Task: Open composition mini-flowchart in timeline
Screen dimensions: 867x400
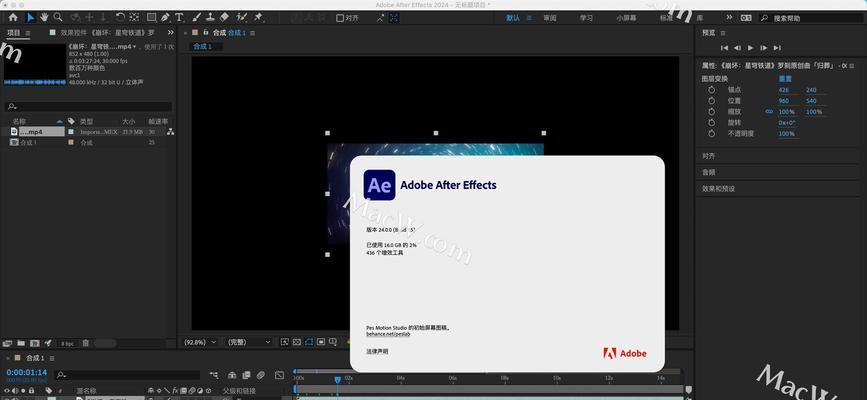Action: pyautogui.click(x=214, y=375)
